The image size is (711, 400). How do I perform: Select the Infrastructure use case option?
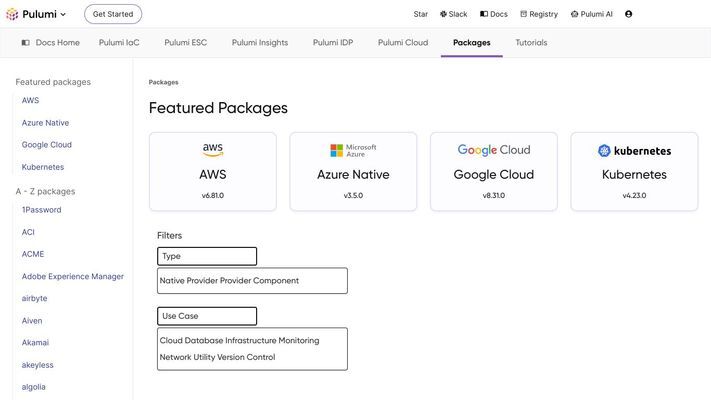[x=251, y=341]
